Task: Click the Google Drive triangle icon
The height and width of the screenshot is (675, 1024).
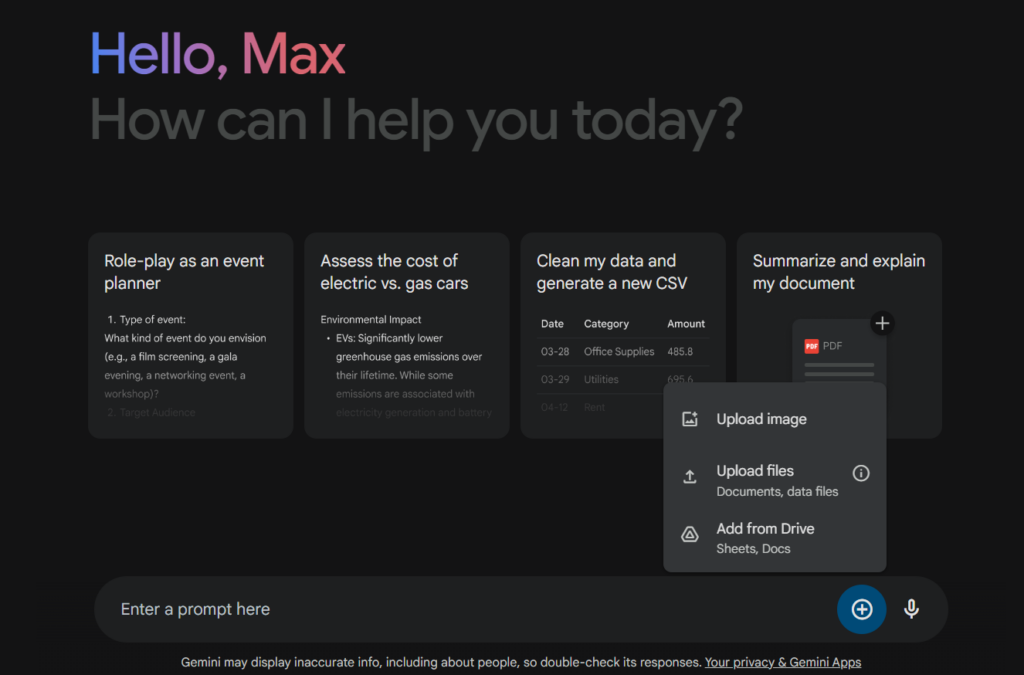Action: [x=690, y=535]
